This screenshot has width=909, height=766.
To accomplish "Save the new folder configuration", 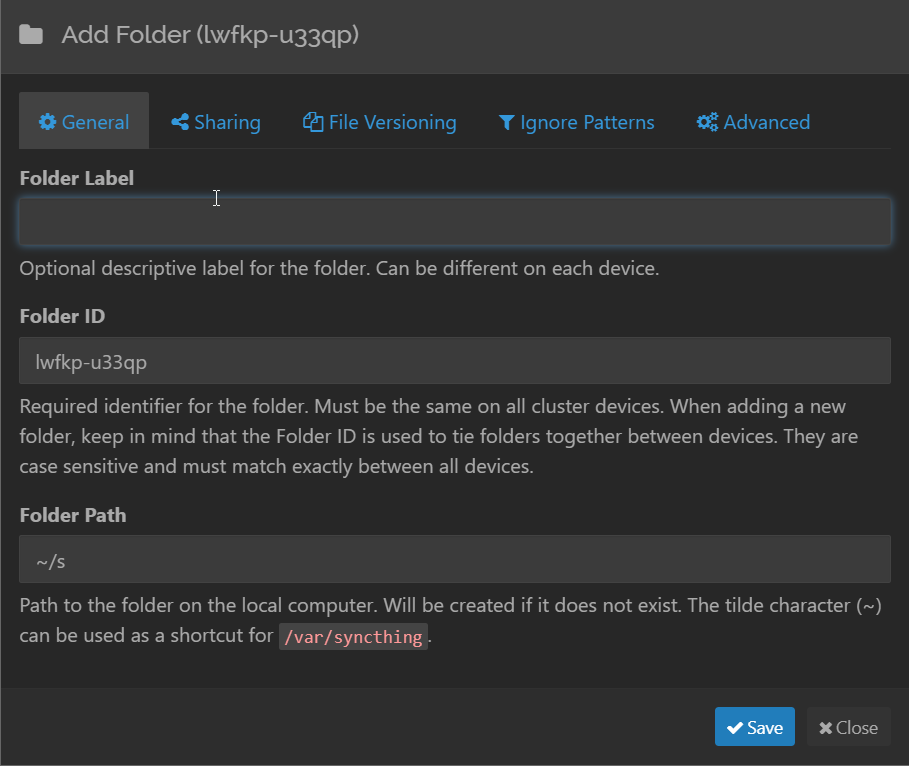I will pyautogui.click(x=754, y=727).
